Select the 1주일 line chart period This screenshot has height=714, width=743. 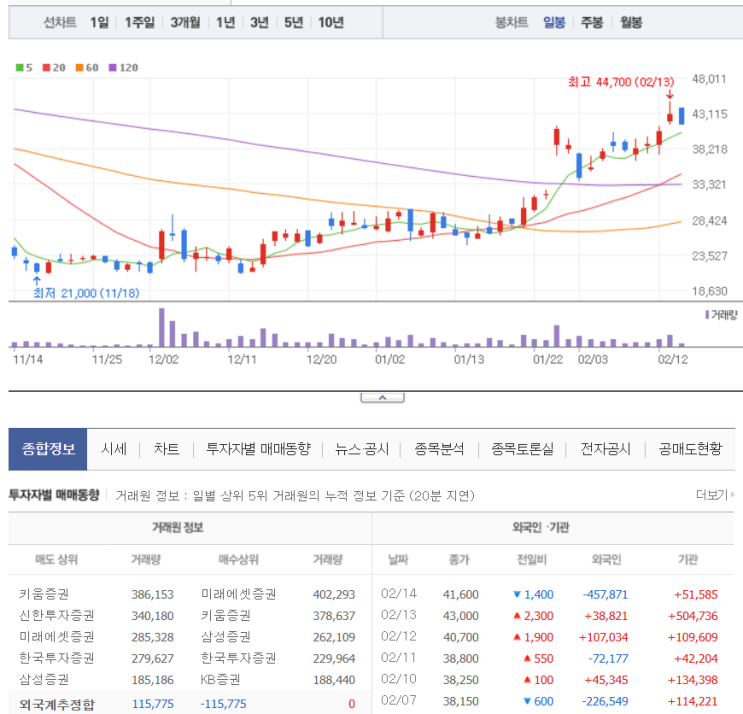click(x=140, y=22)
